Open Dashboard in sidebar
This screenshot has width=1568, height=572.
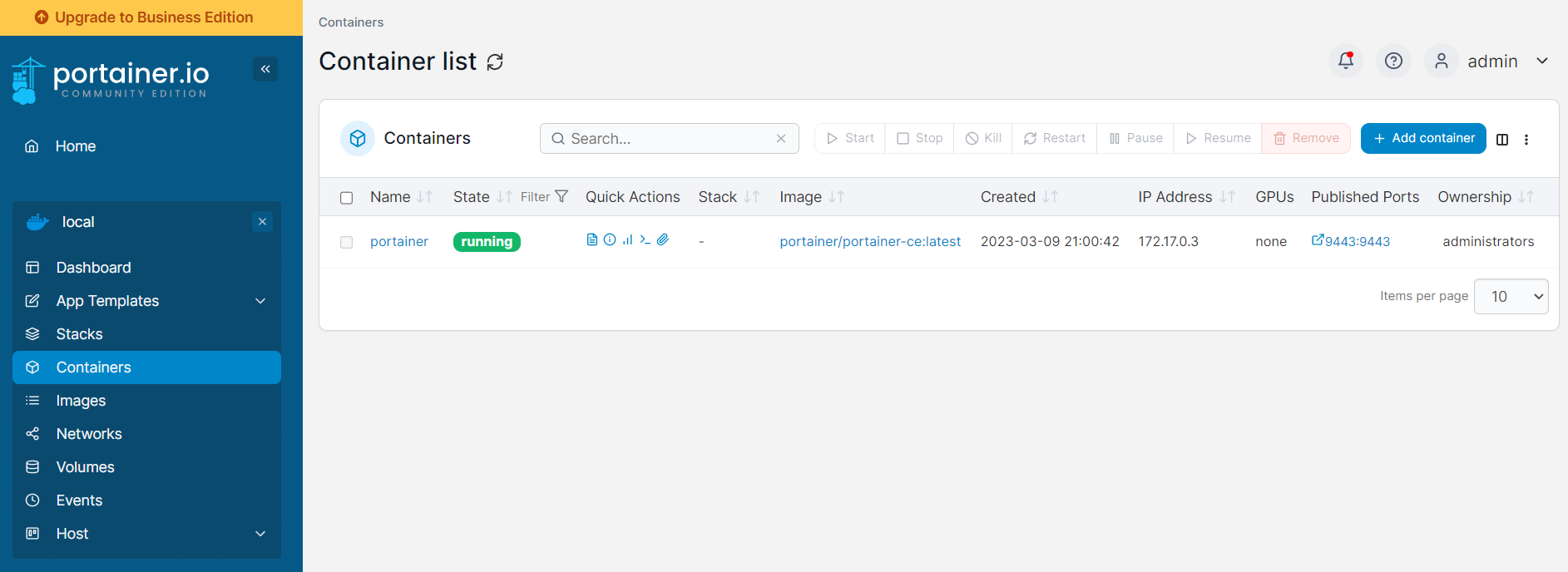click(x=146, y=268)
